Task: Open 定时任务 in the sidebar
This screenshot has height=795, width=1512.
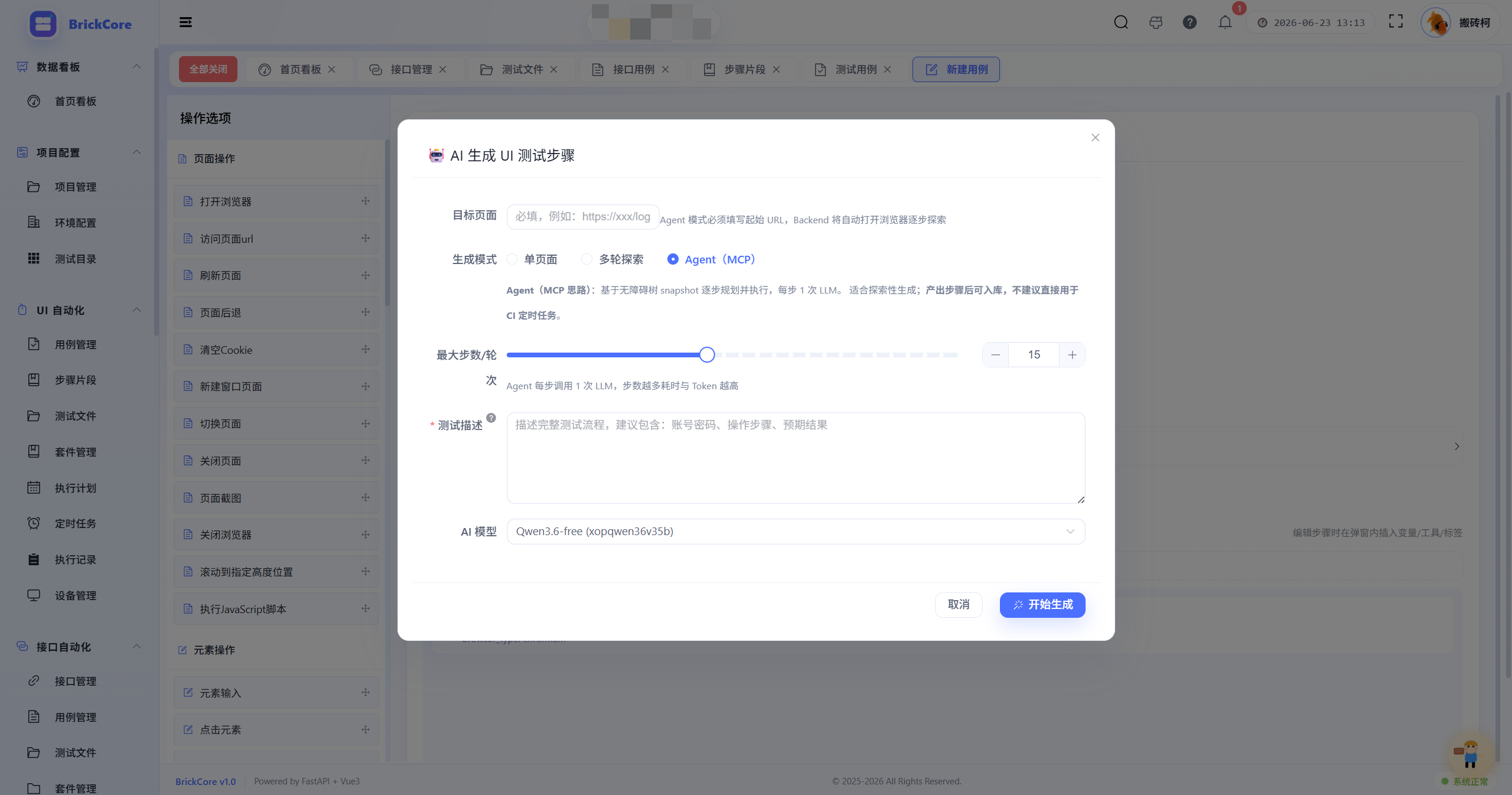Action: tap(76, 523)
